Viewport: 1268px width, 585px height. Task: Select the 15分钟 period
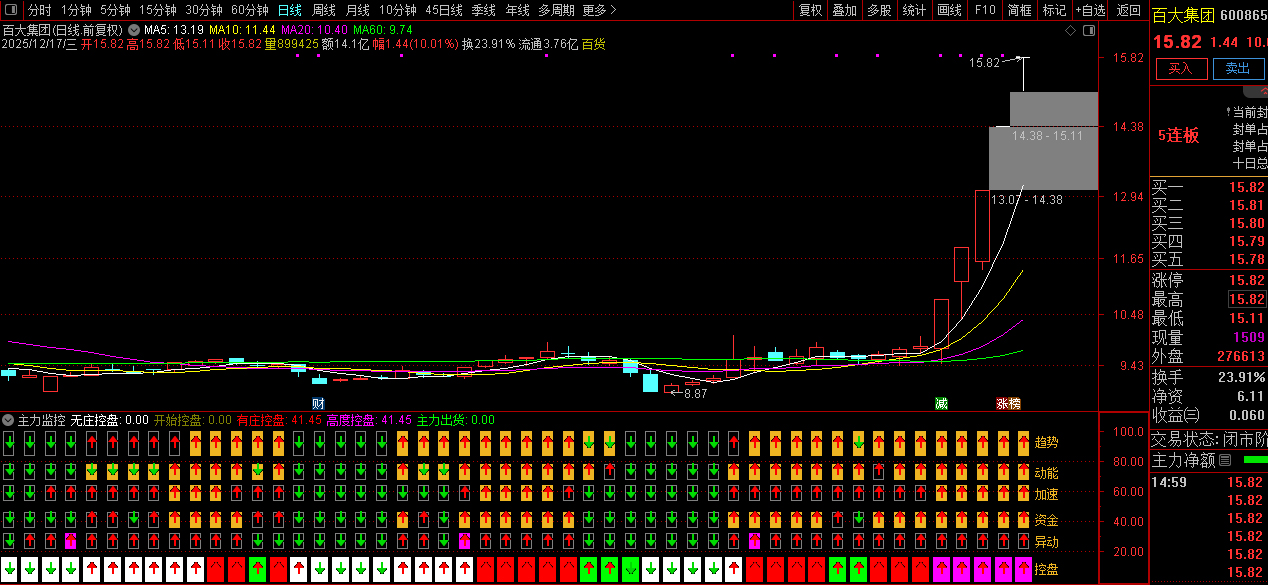(x=157, y=10)
